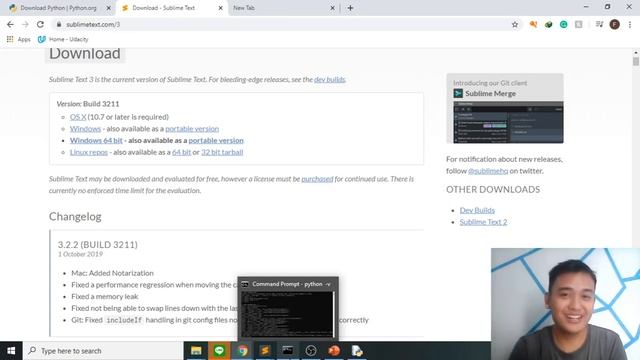This screenshot has width=640, height=360.
Task: Go back using the browser back arrow
Action: pos(10,24)
